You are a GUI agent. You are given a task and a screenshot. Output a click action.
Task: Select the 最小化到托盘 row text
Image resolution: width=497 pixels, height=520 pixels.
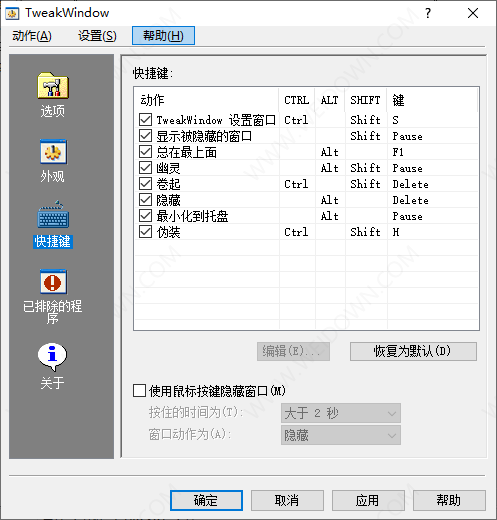pyautogui.click(x=192, y=216)
